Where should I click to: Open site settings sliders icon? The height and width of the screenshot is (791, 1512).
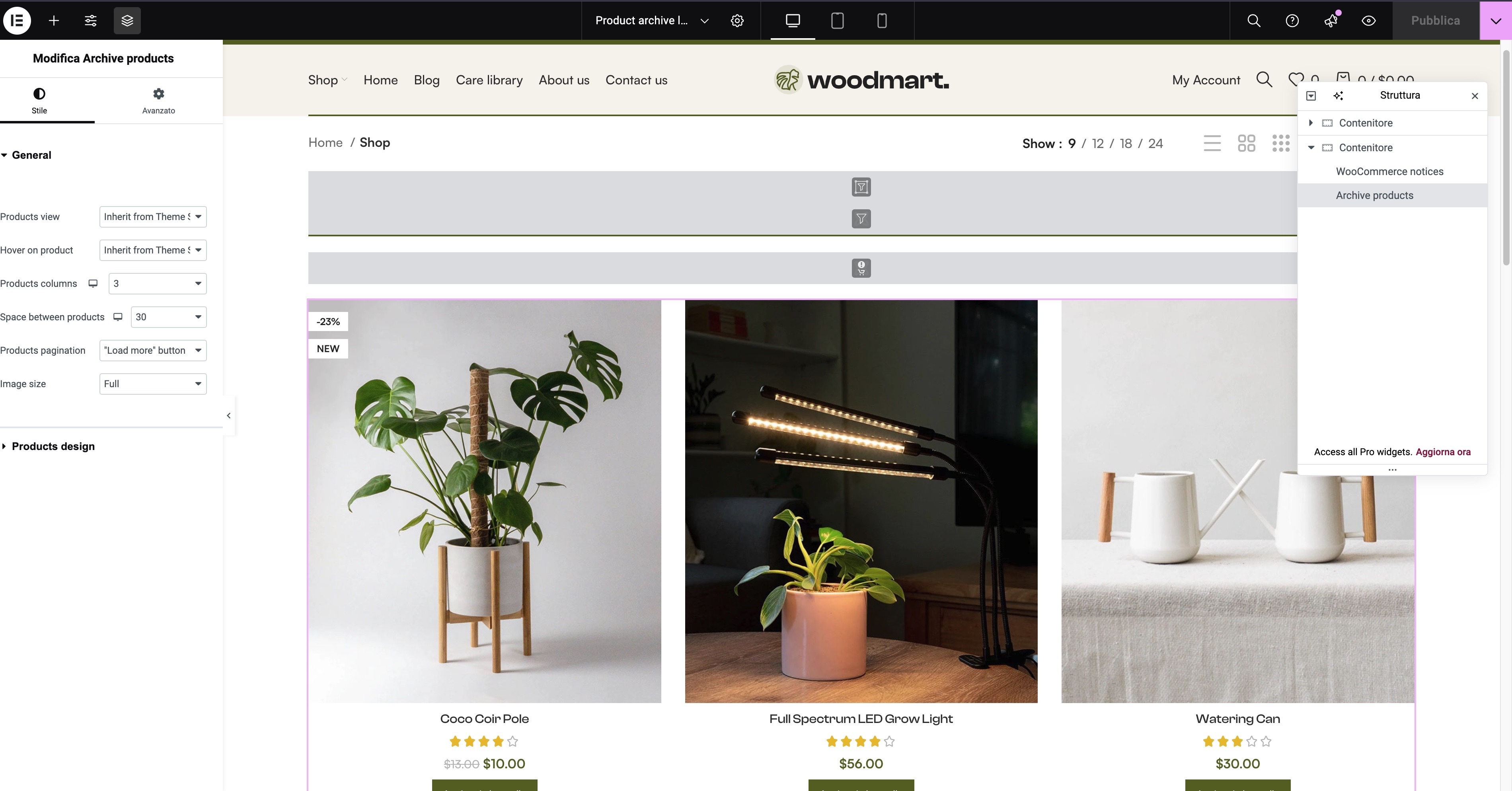(90, 21)
